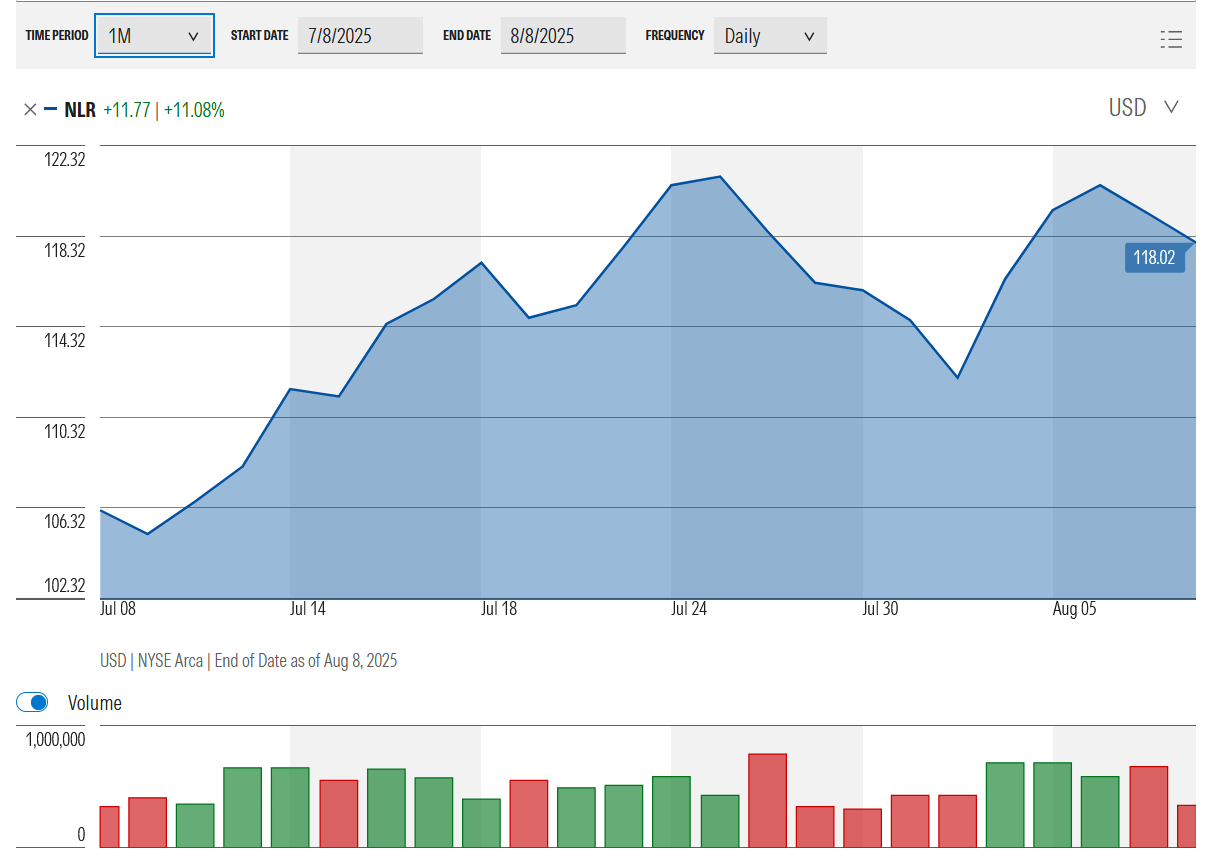Click the End Date input field
Viewport: 1212px width, 867px height.
(x=563, y=34)
